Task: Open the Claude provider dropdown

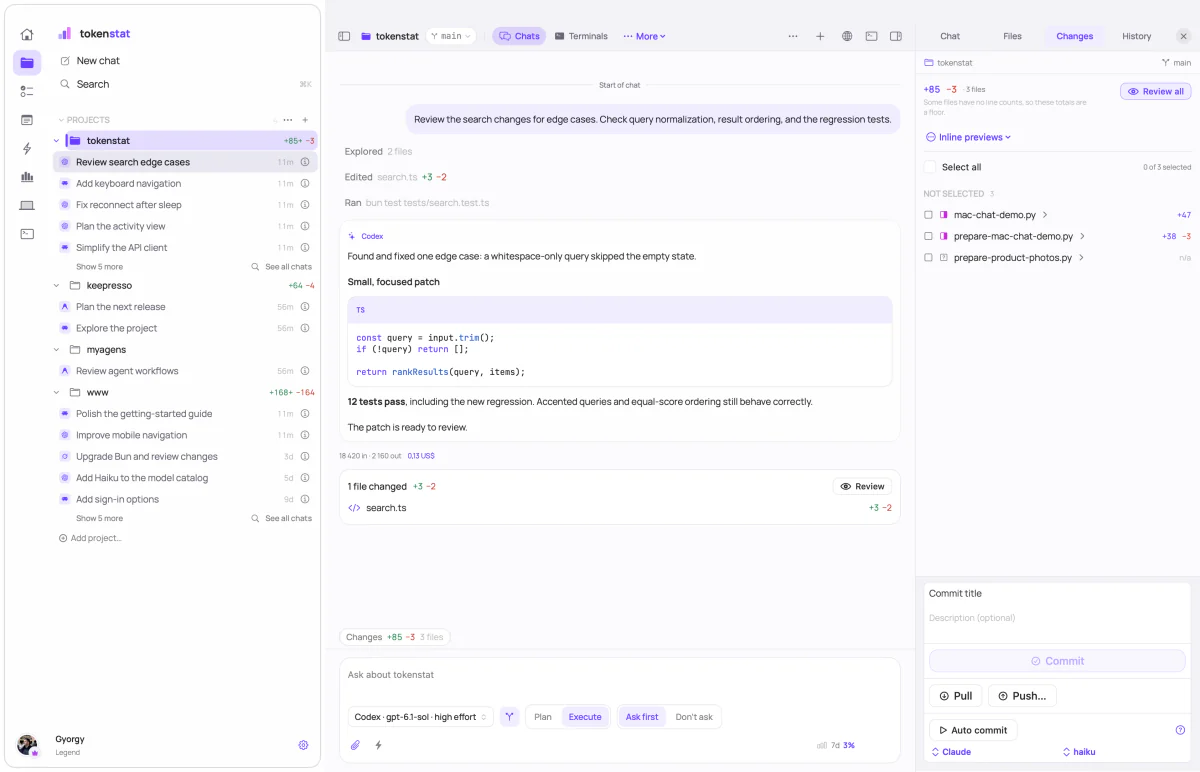Action: point(951,752)
